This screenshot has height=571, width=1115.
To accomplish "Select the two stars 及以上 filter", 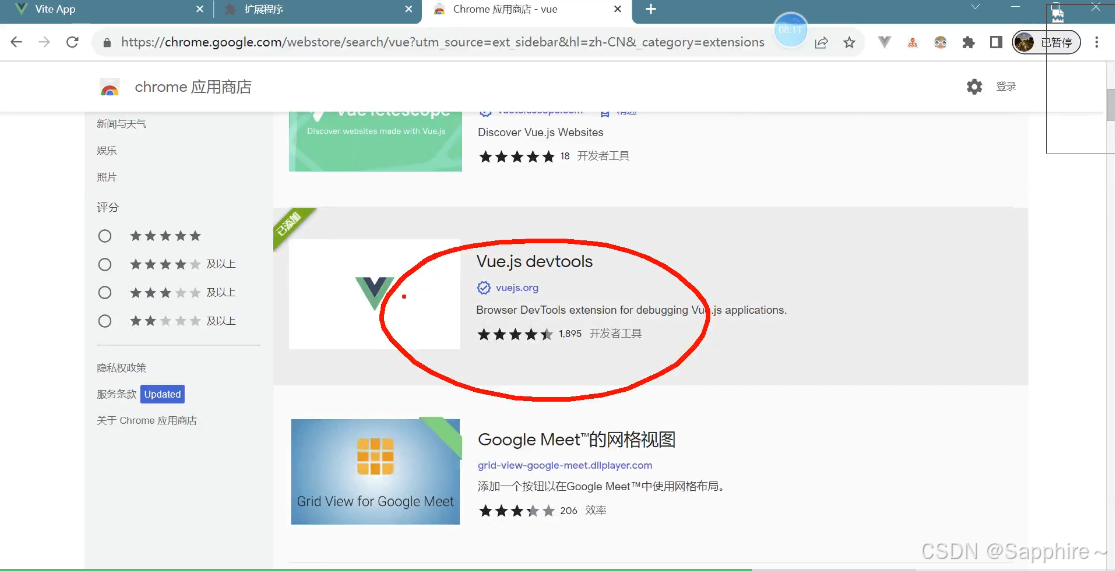I will click(x=105, y=321).
